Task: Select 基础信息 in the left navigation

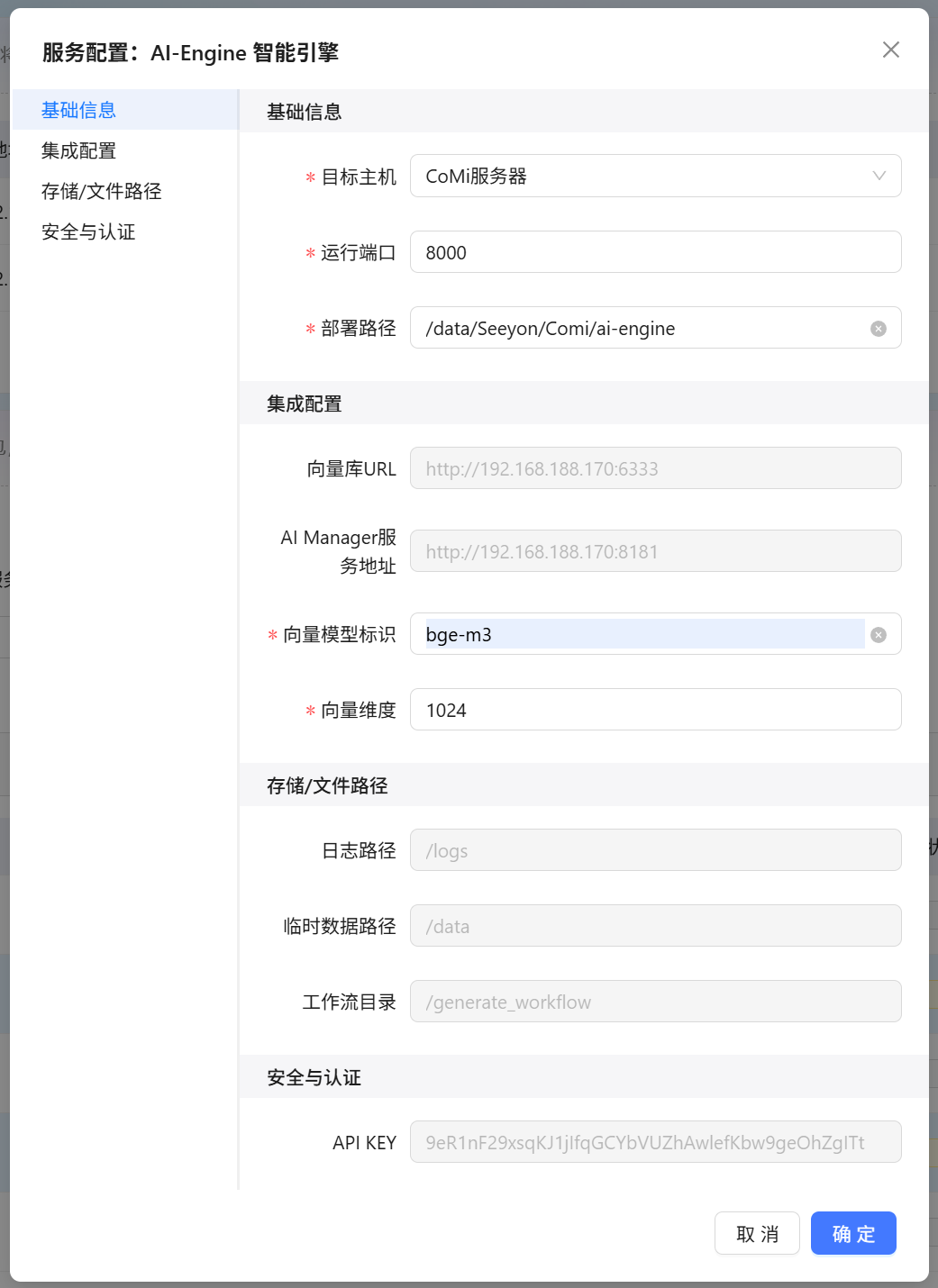Action: pos(125,110)
